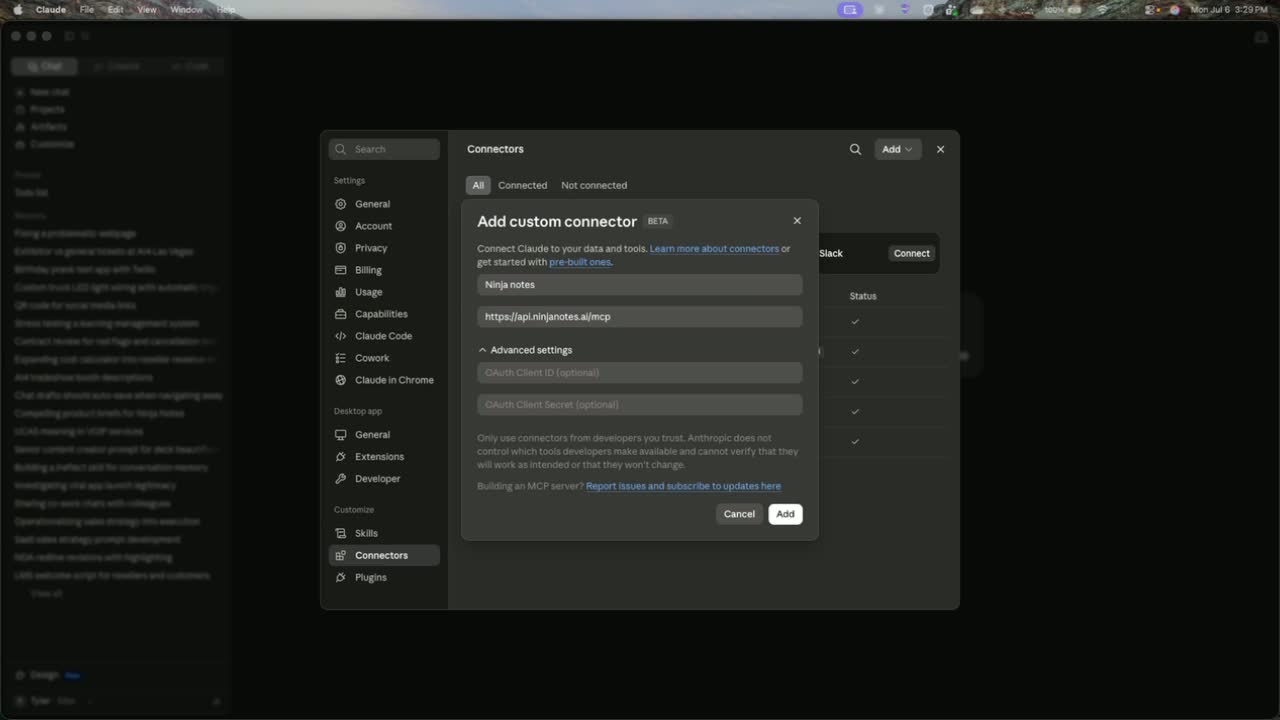Click the purple screen recording menu bar icon
This screenshot has height=720, width=1280.
point(851,10)
